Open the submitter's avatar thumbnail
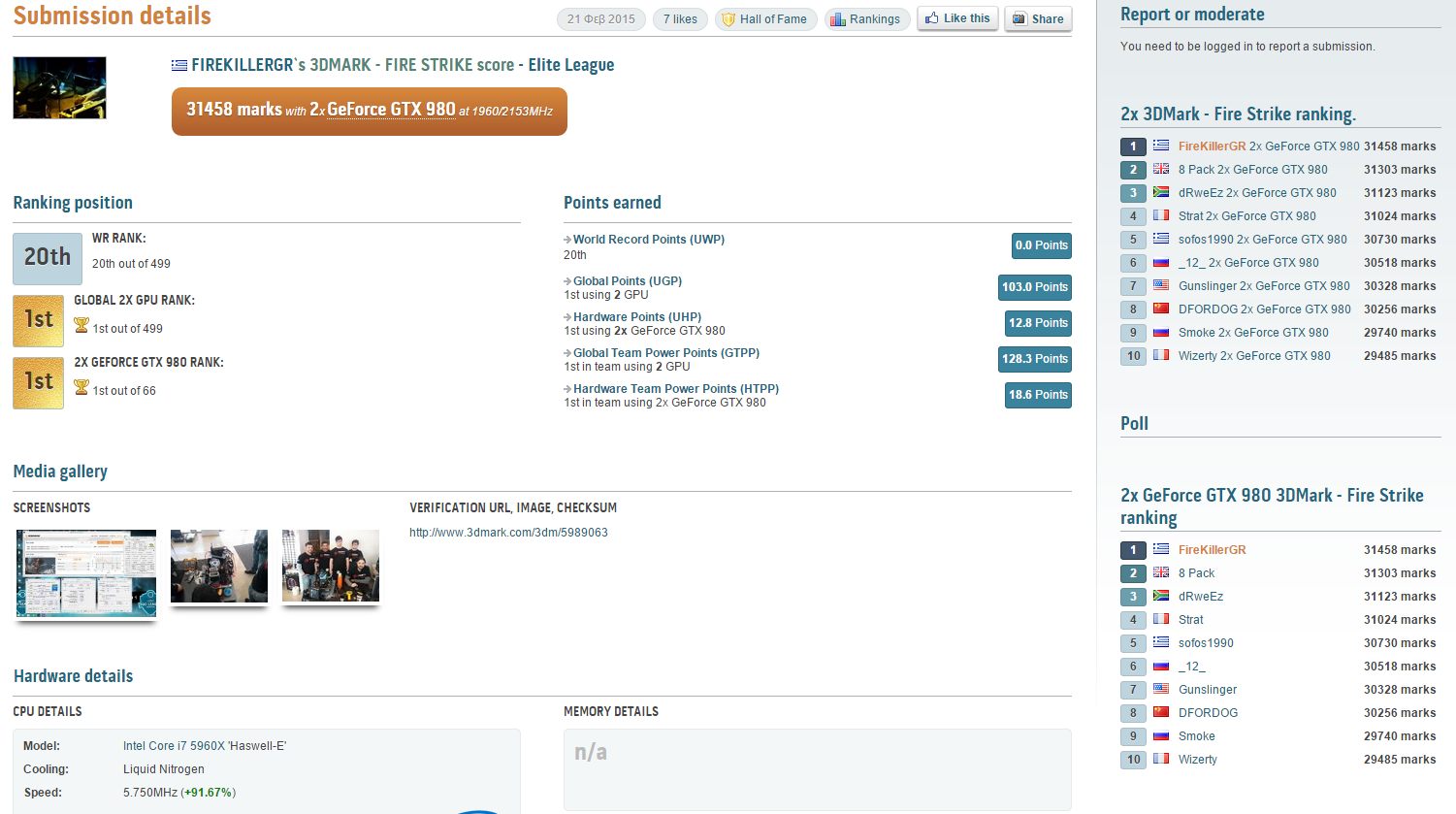Image resolution: width=1456 pixels, height=814 pixels. coord(59,88)
